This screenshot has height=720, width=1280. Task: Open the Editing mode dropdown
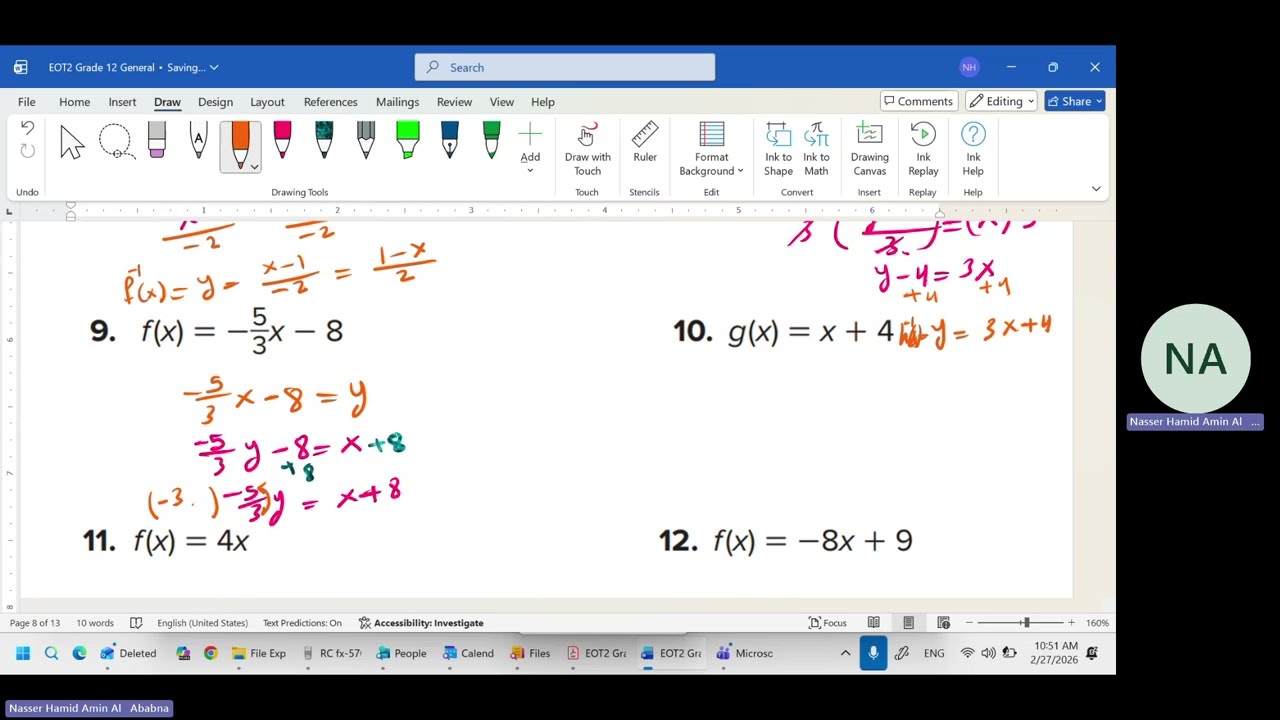[1001, 101]
